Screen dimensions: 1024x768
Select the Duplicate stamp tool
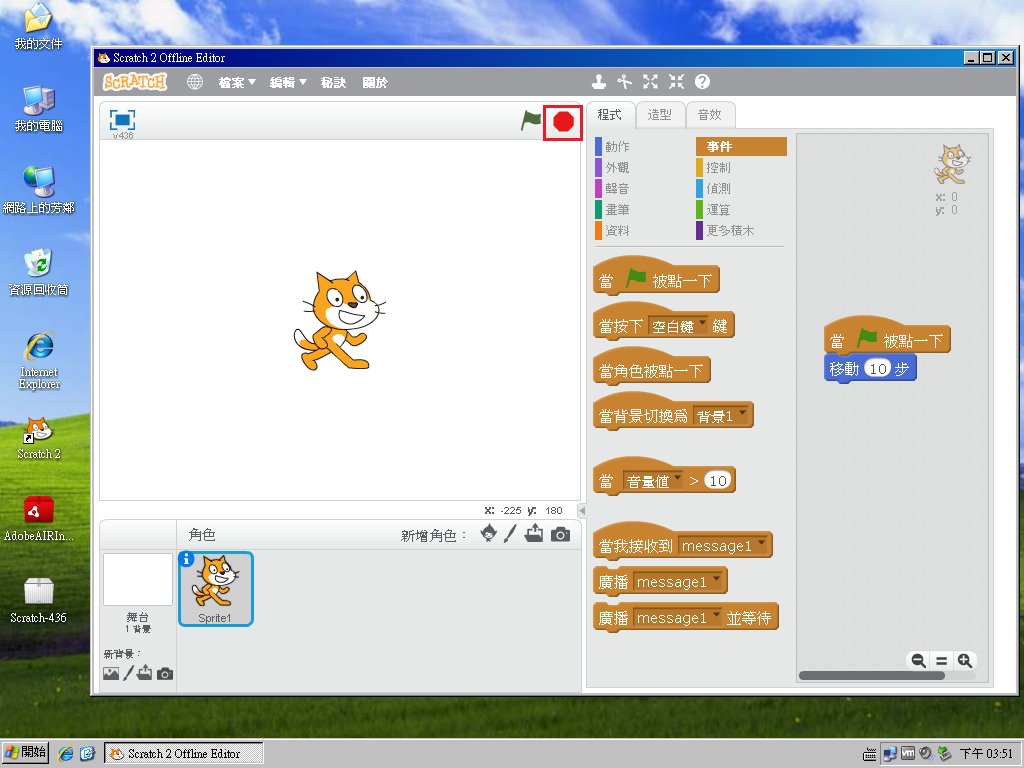tap(598, 82)
